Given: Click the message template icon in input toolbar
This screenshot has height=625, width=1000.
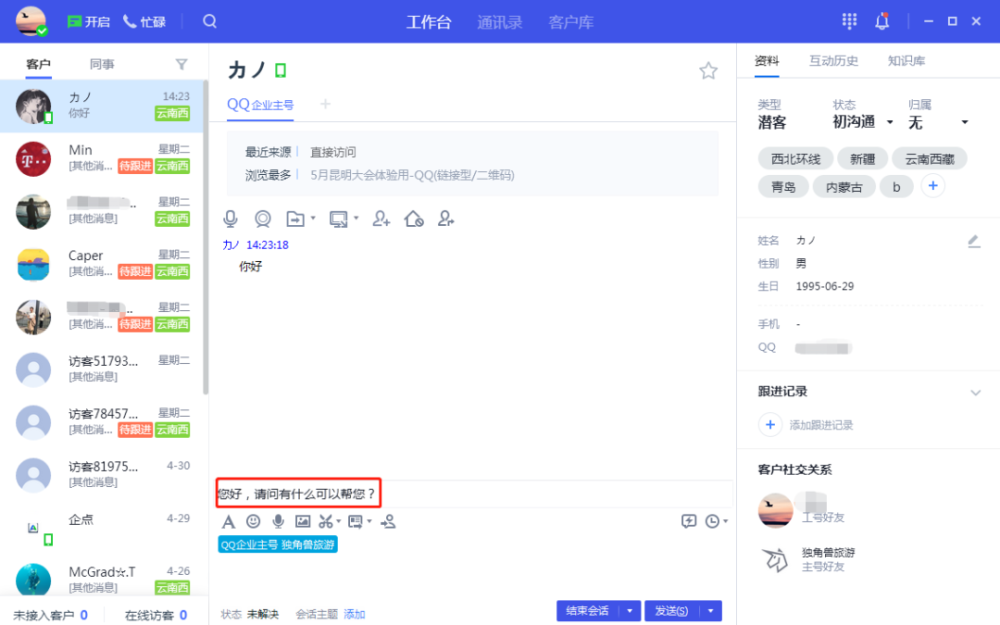Looking at the screenshot, I should [355, 522].
